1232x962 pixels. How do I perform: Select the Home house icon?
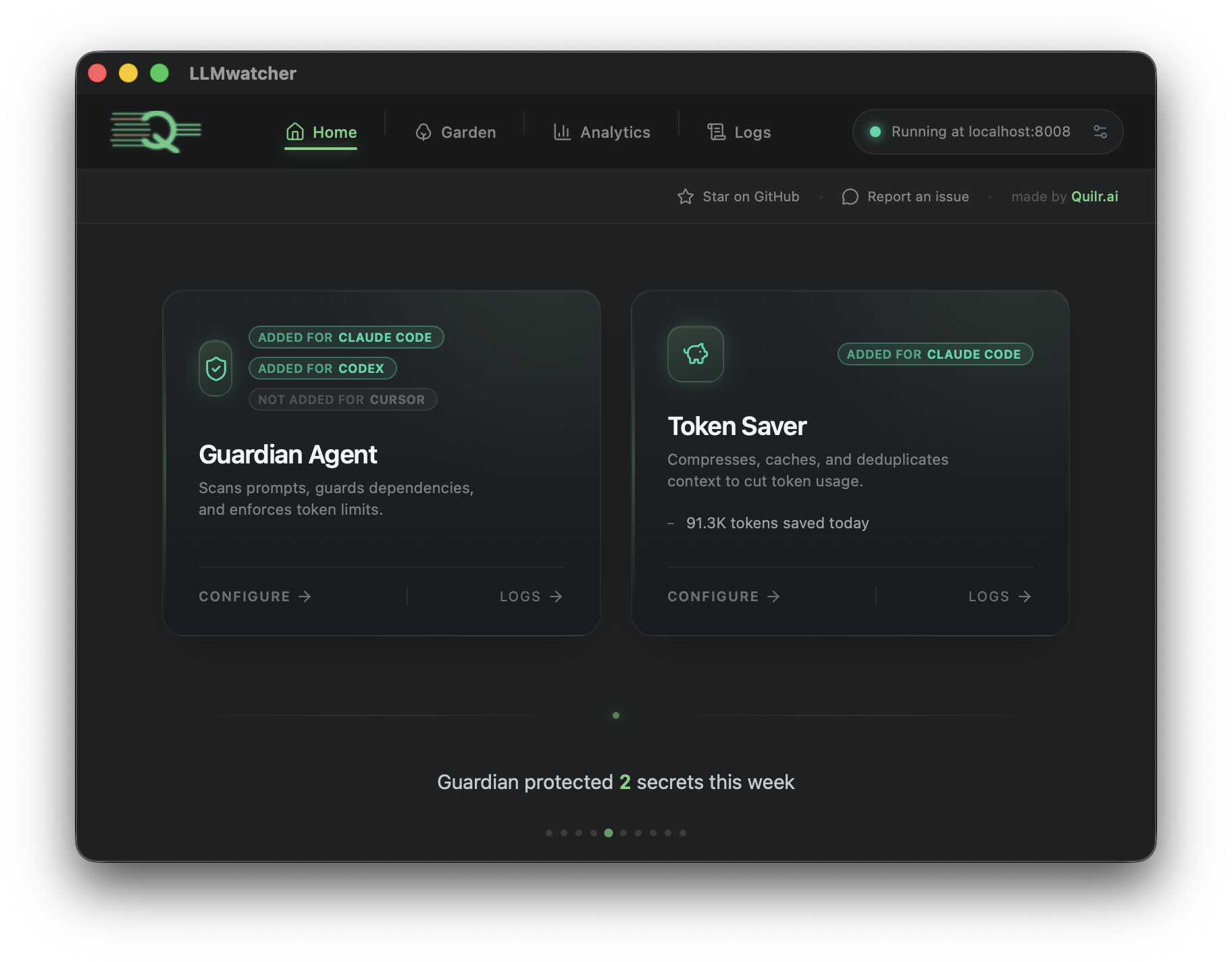click(294, 132)
